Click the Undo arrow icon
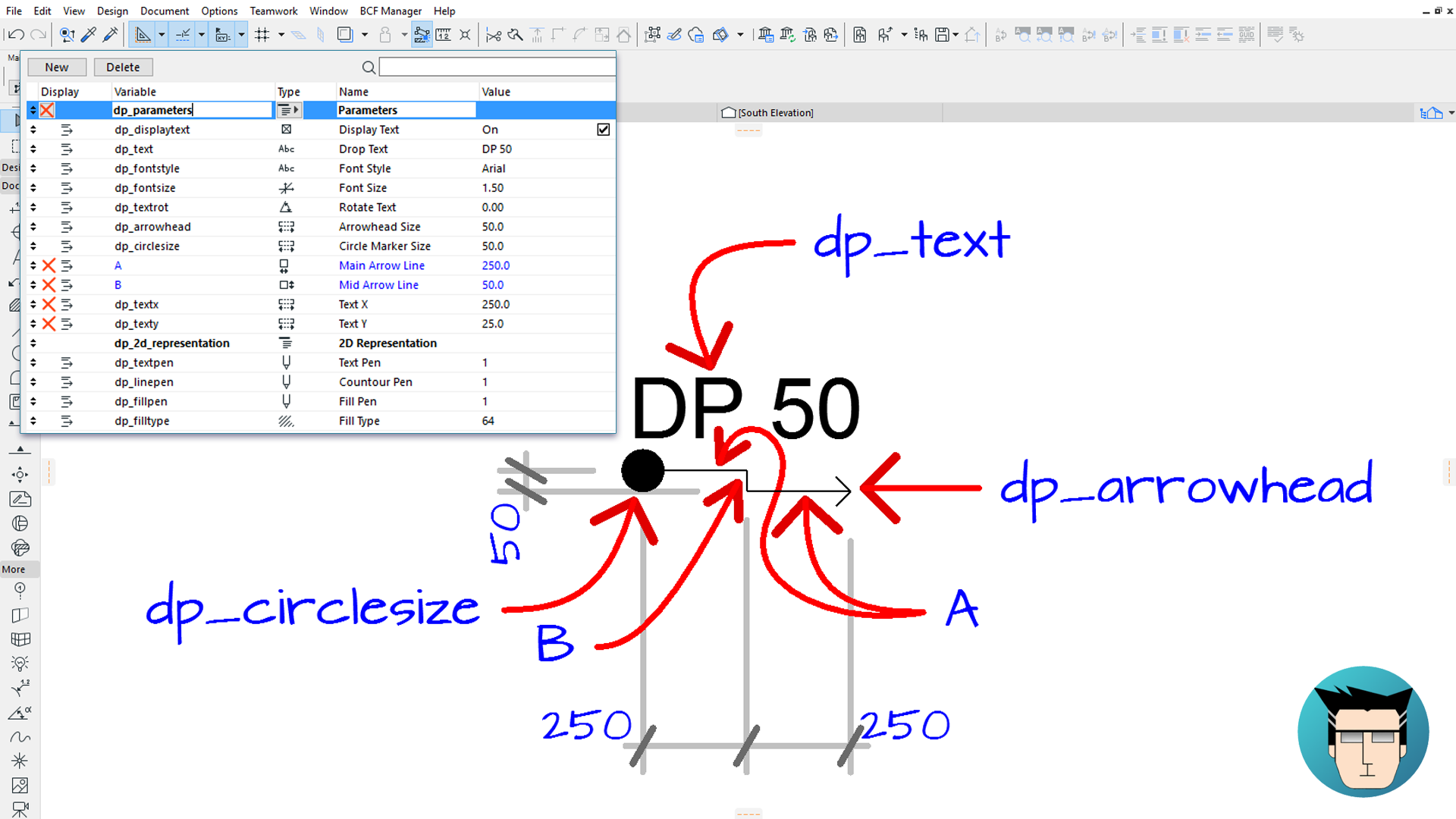The image size is (1456, 819). coord(15,35)
